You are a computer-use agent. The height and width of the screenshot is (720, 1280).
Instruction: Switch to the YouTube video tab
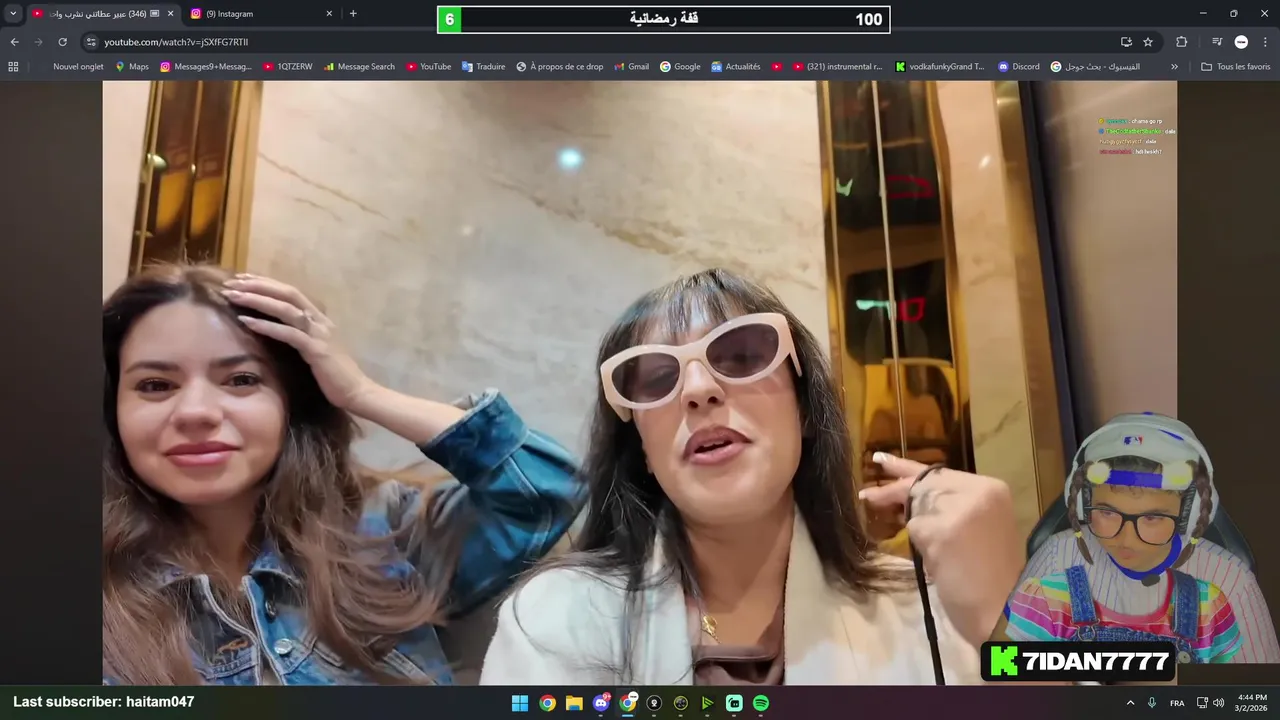(x=102, y=14)
